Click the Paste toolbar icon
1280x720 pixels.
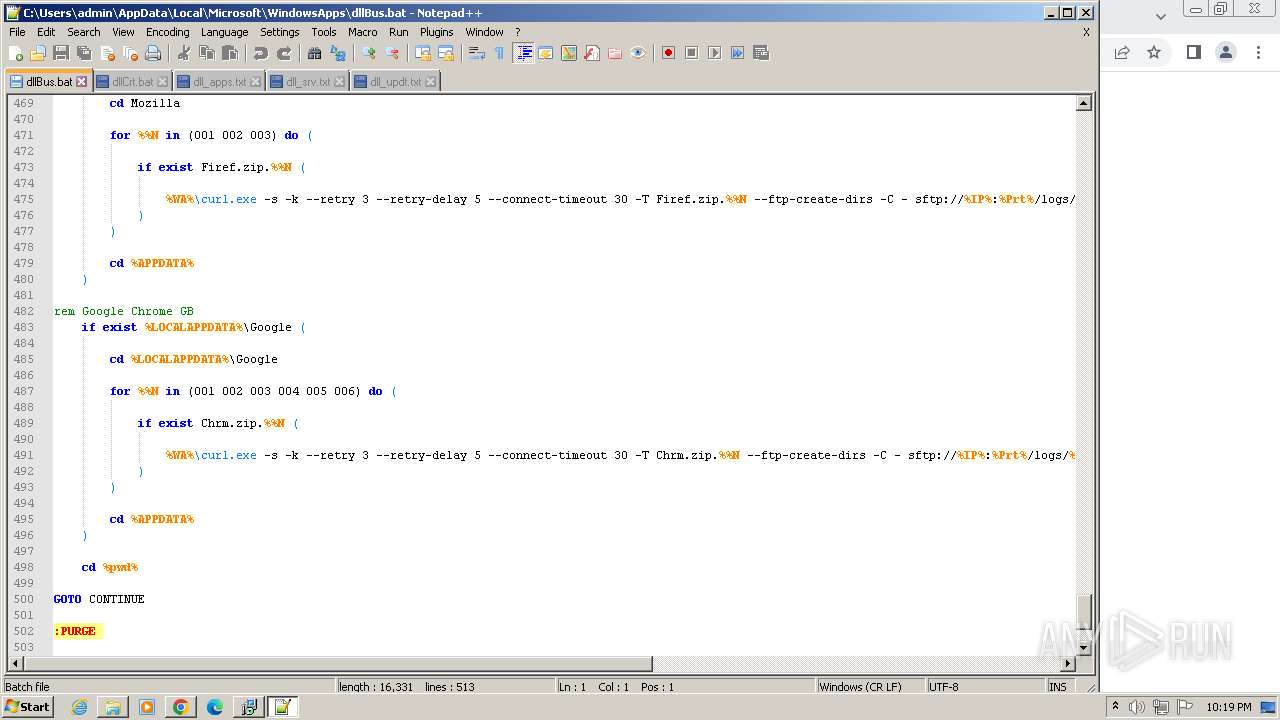(x=230, y=53)
